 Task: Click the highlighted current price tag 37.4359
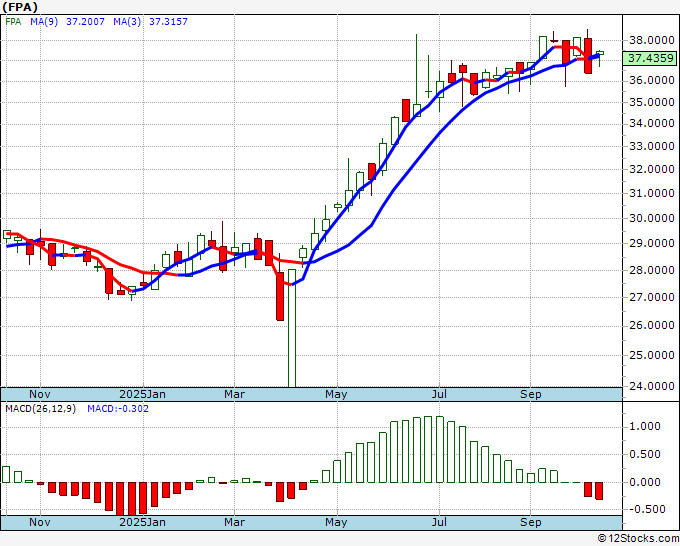[650, 58]
